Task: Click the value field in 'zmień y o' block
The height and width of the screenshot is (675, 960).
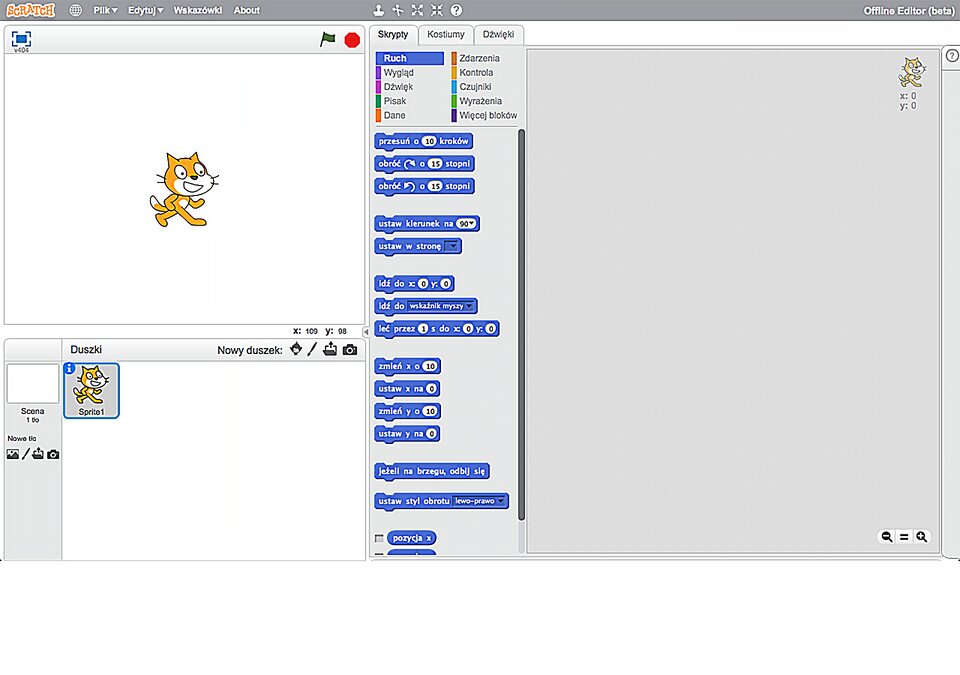Action: tap(430, 411)
